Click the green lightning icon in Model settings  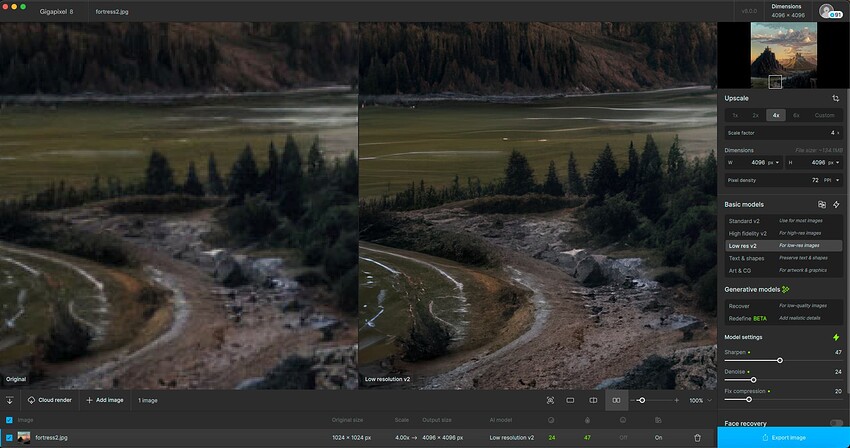(x=836, y=337)
